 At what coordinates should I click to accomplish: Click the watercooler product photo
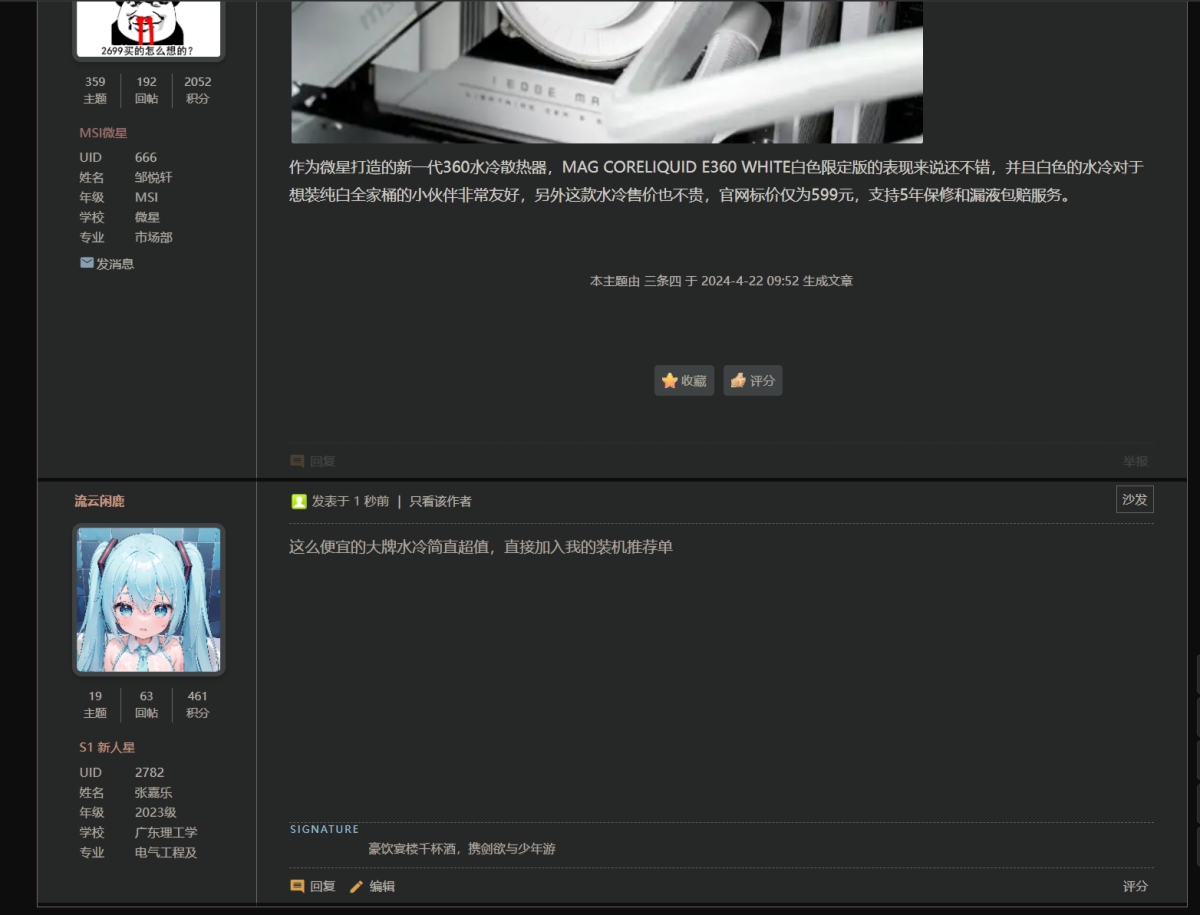pyautogui.click(x=607, y=71)
